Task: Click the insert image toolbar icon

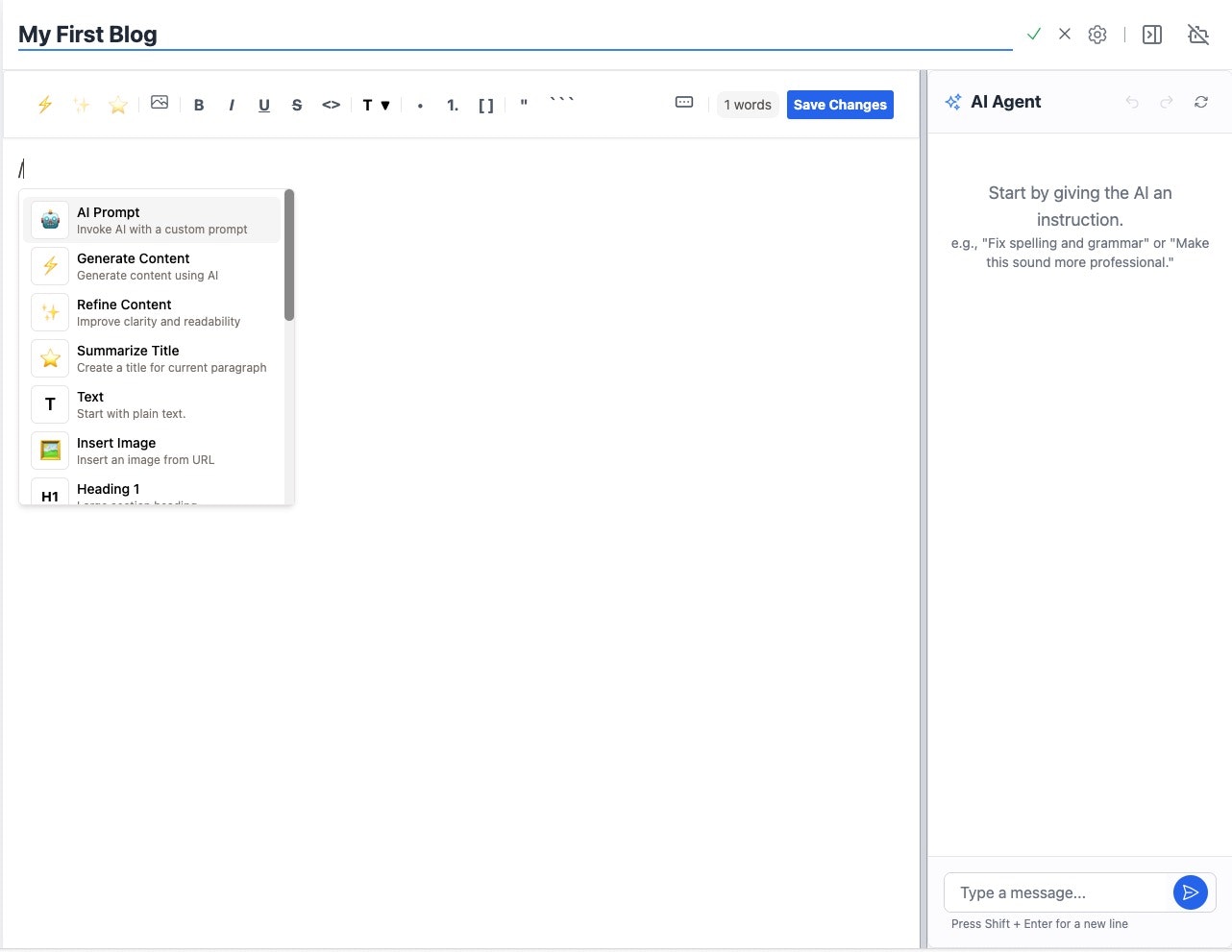Action: [160, 103]
